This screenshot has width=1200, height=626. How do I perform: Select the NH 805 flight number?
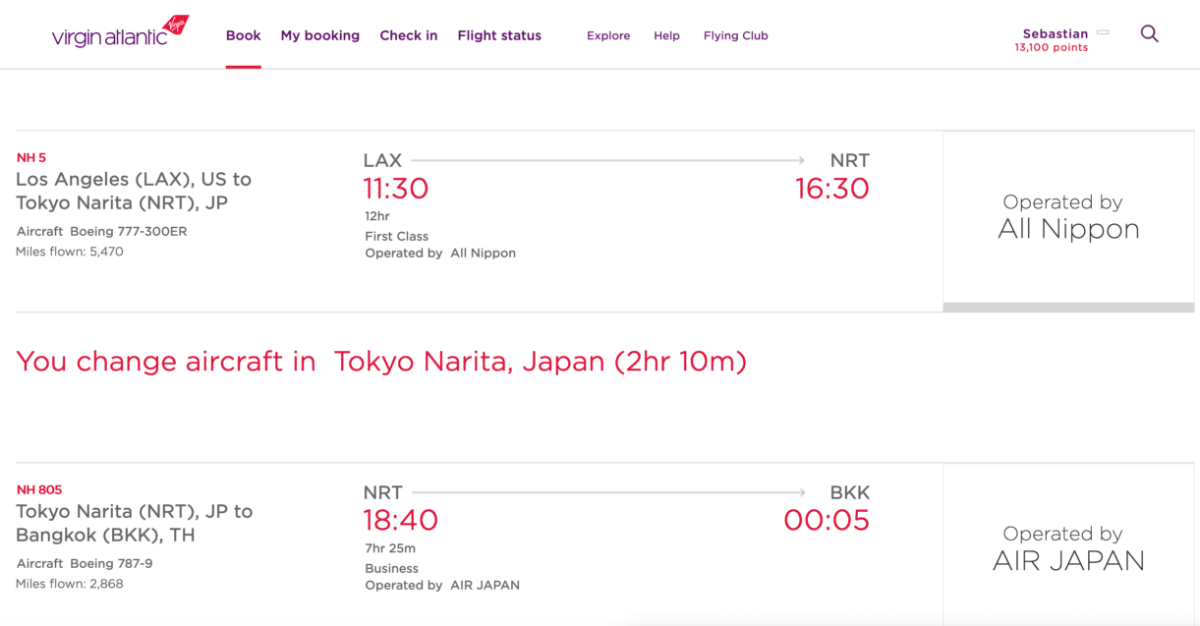[x=39, y=490]
